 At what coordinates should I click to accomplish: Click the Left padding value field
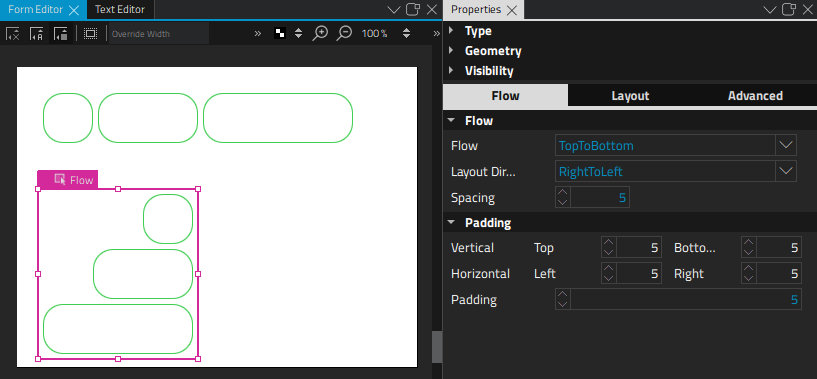tap(639, 273)
